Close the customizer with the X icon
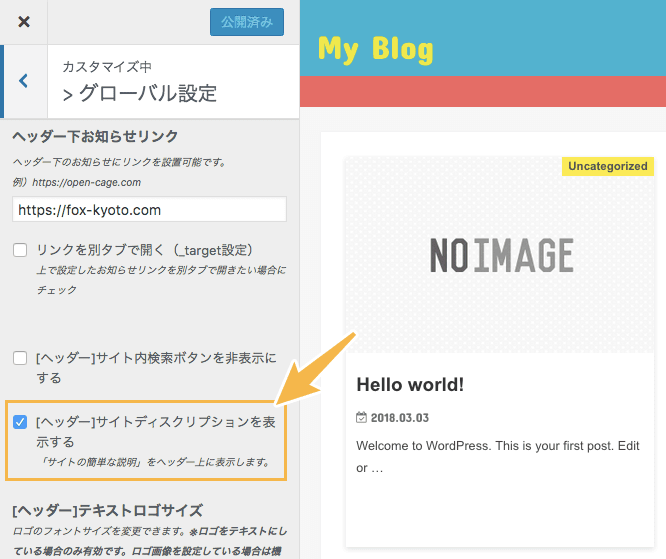Viewport: 666px width, 559px height. coord(24,22)
